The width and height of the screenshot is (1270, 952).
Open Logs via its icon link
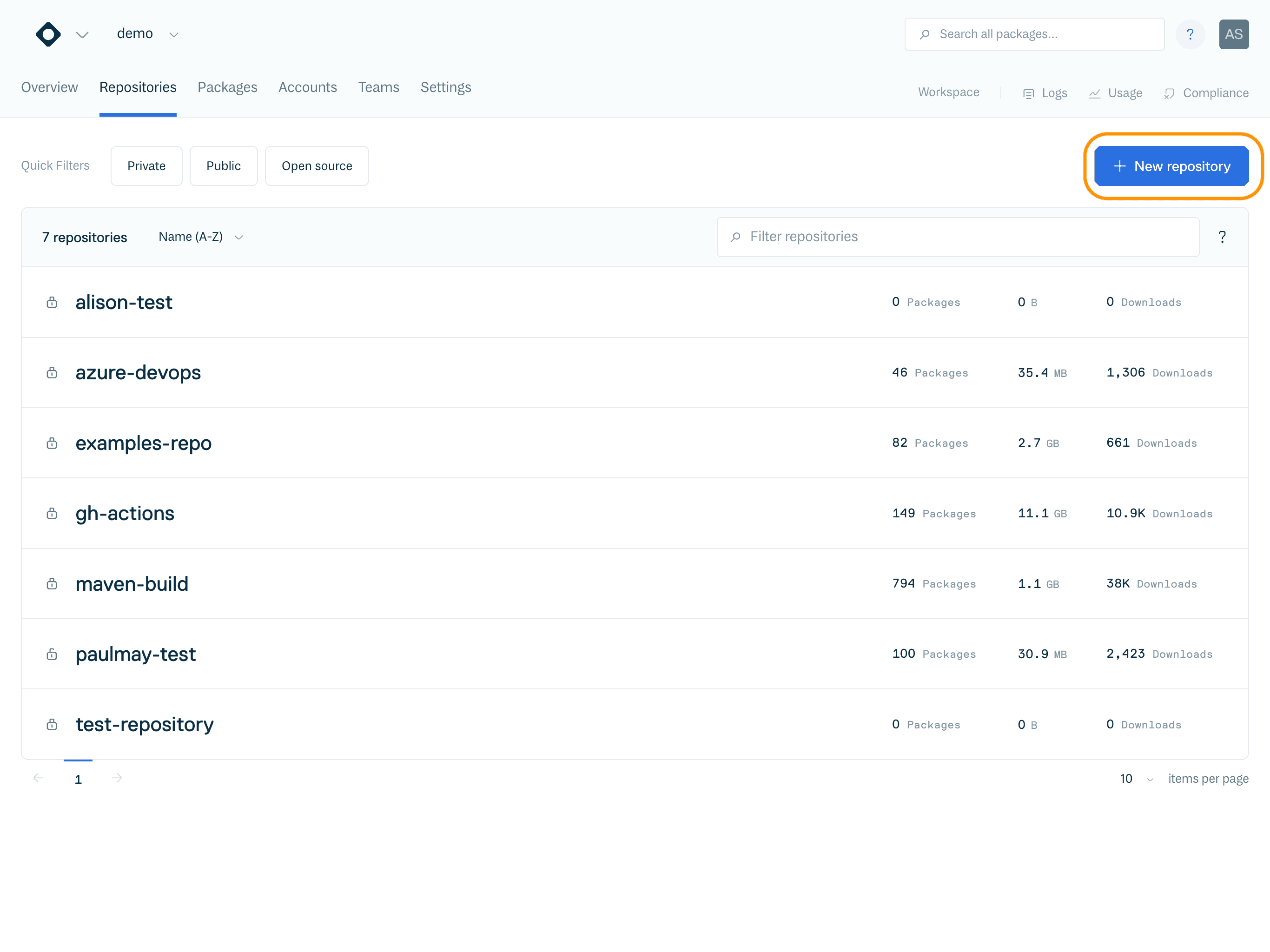(1028, 93)
